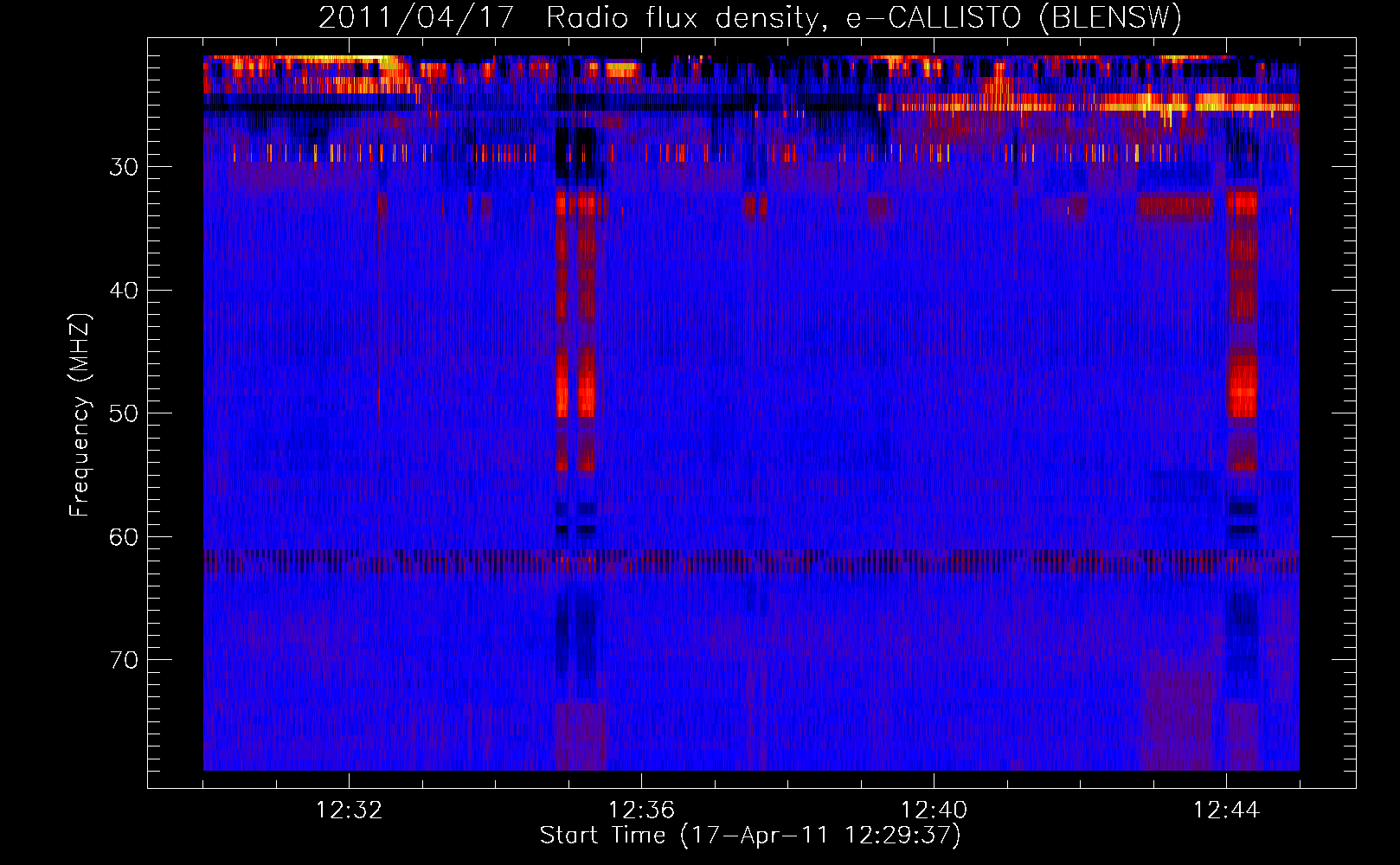Click the 70 frequency tick label
This screenshot has height=865, width=1400.
[x=124, y=660]
